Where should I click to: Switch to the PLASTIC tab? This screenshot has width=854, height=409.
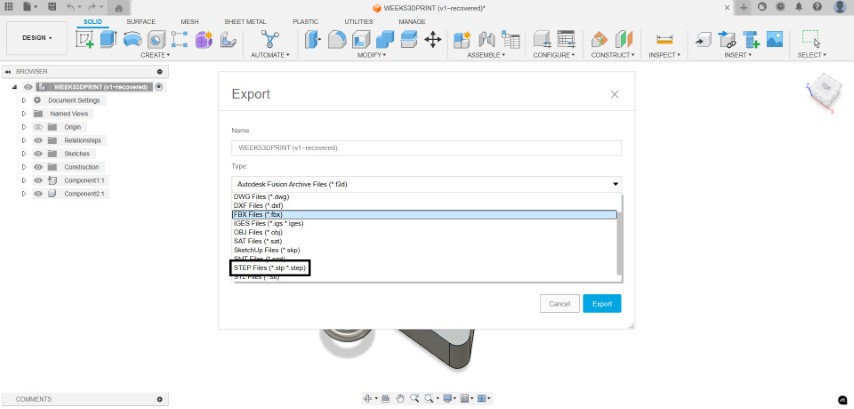click(x=305, y=22)
